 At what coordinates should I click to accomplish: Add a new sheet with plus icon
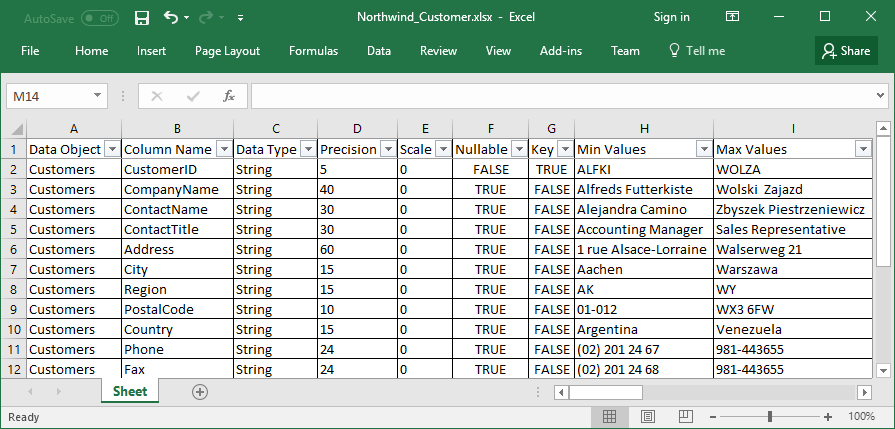200,392
